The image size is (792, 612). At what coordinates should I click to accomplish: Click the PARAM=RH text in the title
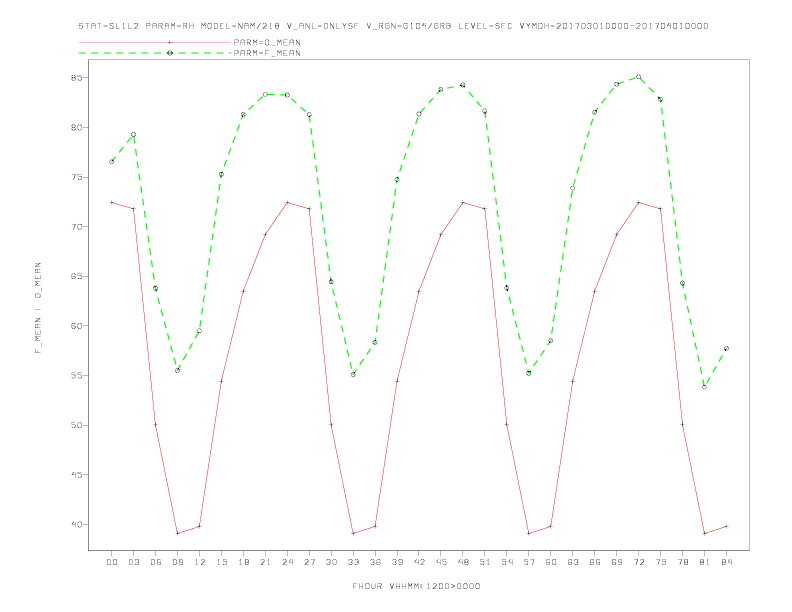pos(170,26)
